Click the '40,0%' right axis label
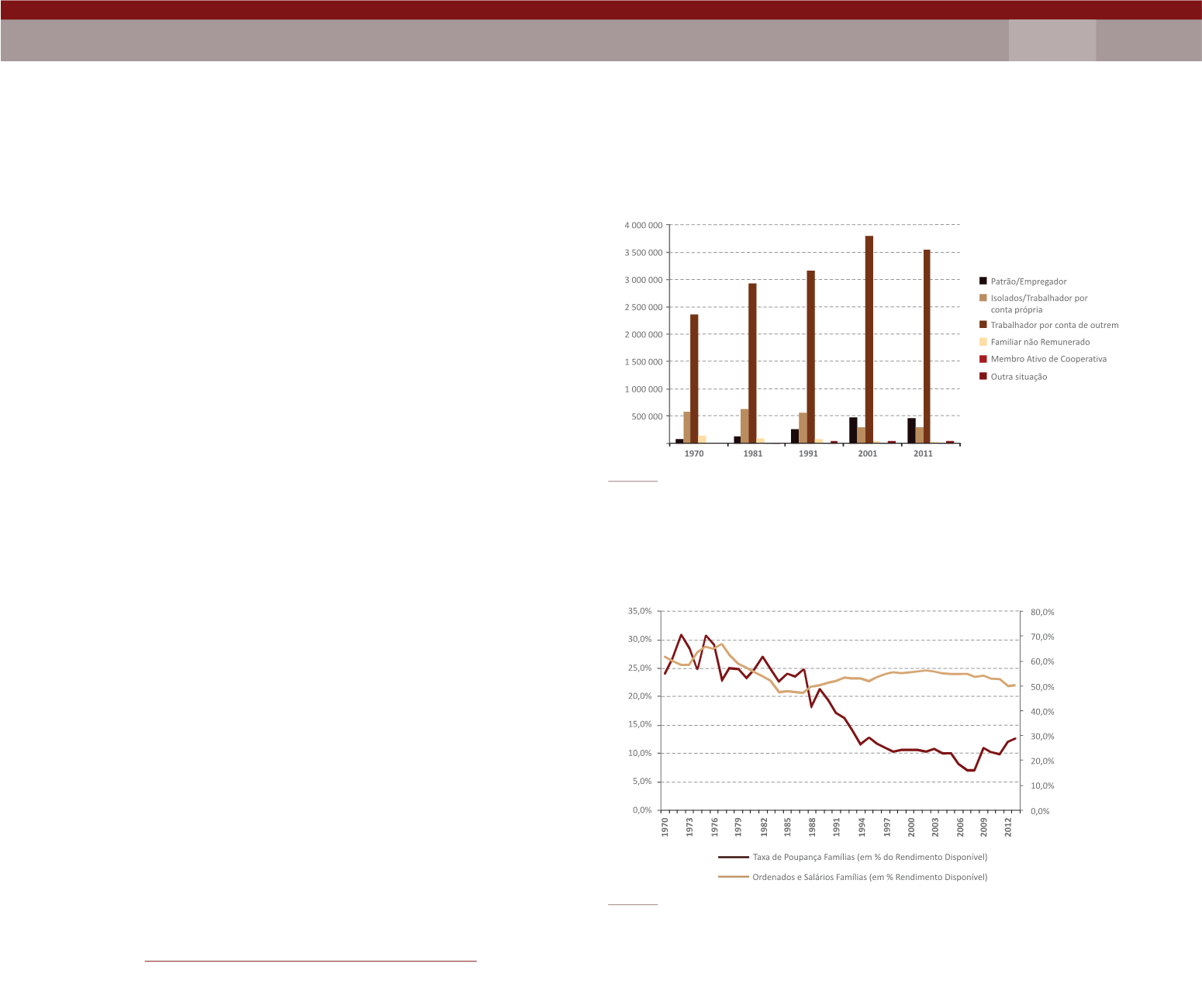The height and width of the screenshot is (1008, 1202). [1042, 712]
